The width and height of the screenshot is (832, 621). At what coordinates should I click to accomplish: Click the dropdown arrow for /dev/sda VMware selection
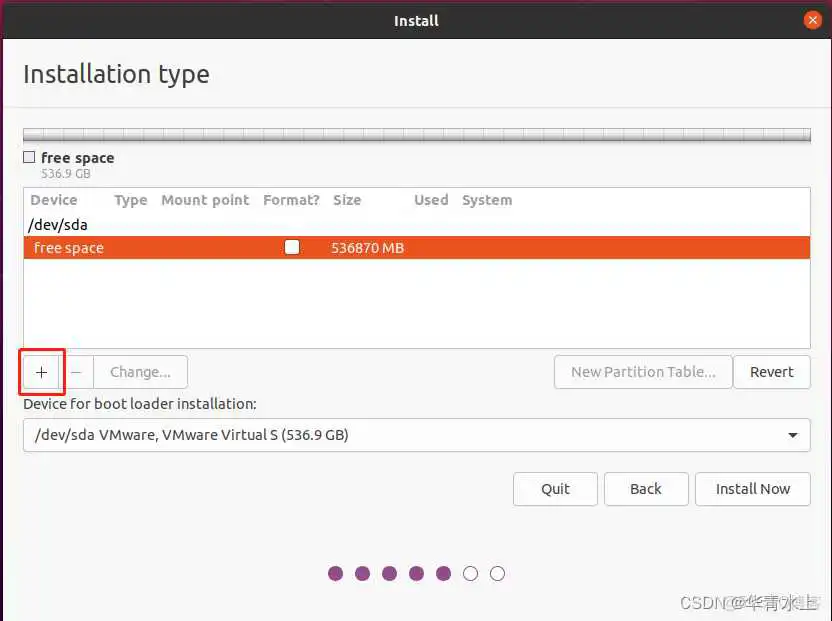click(x=795, y=435)
